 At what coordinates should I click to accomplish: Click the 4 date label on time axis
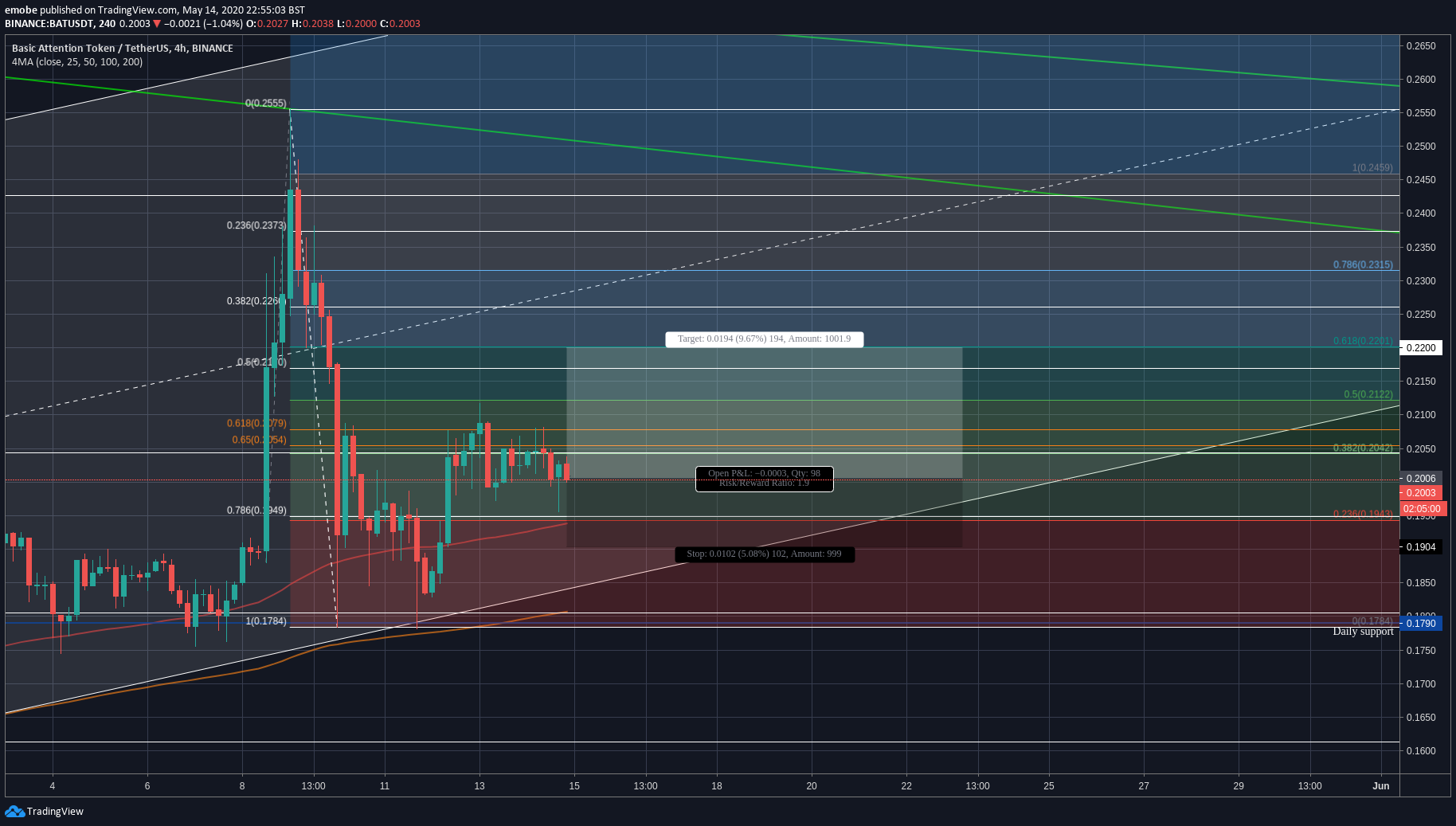pos(53,786)
